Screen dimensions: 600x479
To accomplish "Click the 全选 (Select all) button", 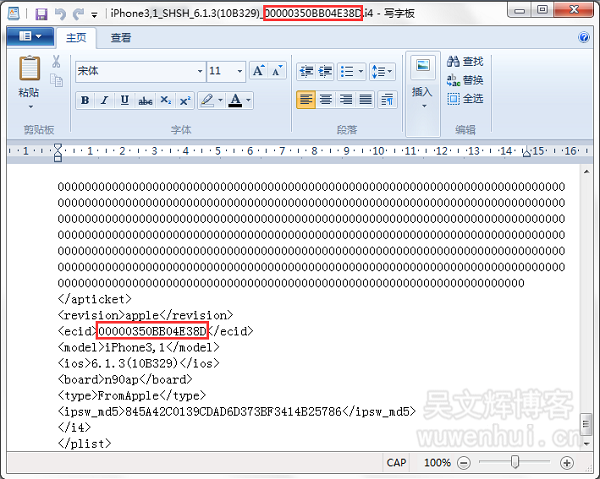I will coord(465,98).
